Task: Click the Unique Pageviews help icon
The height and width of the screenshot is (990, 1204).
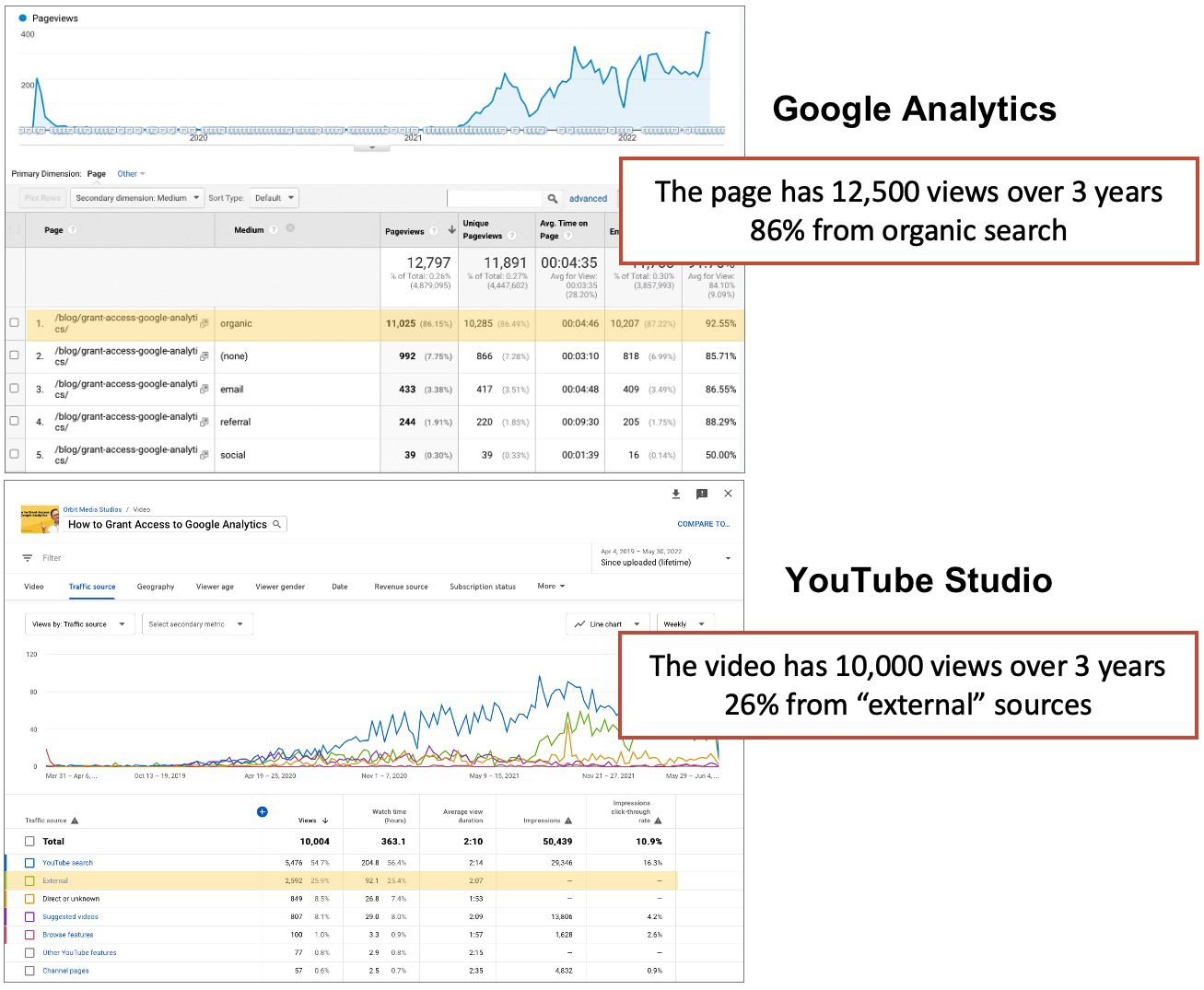Action: click(512, 236)
